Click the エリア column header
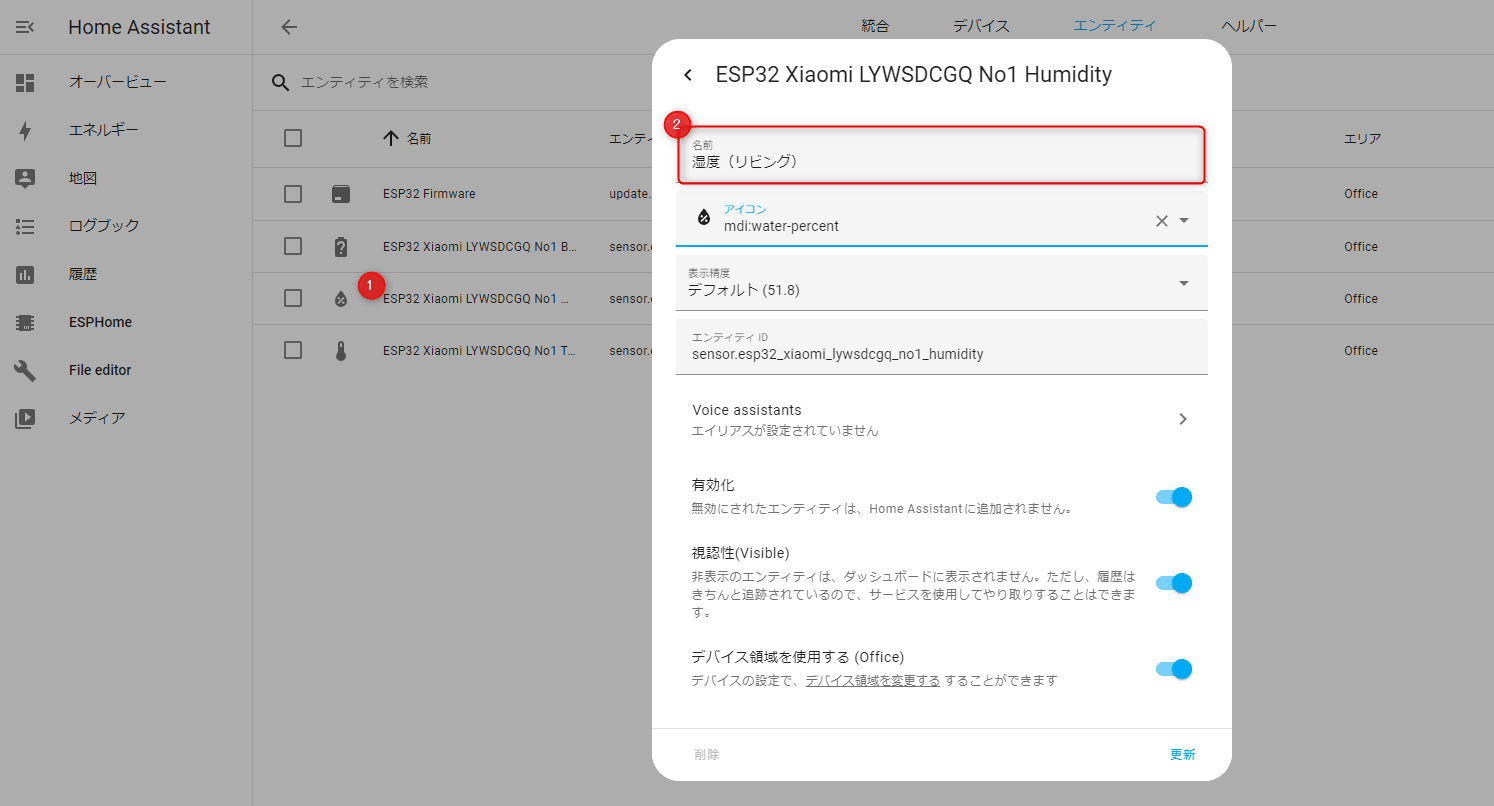This screenshot has height=806, width=1494. coord(1362,138)
